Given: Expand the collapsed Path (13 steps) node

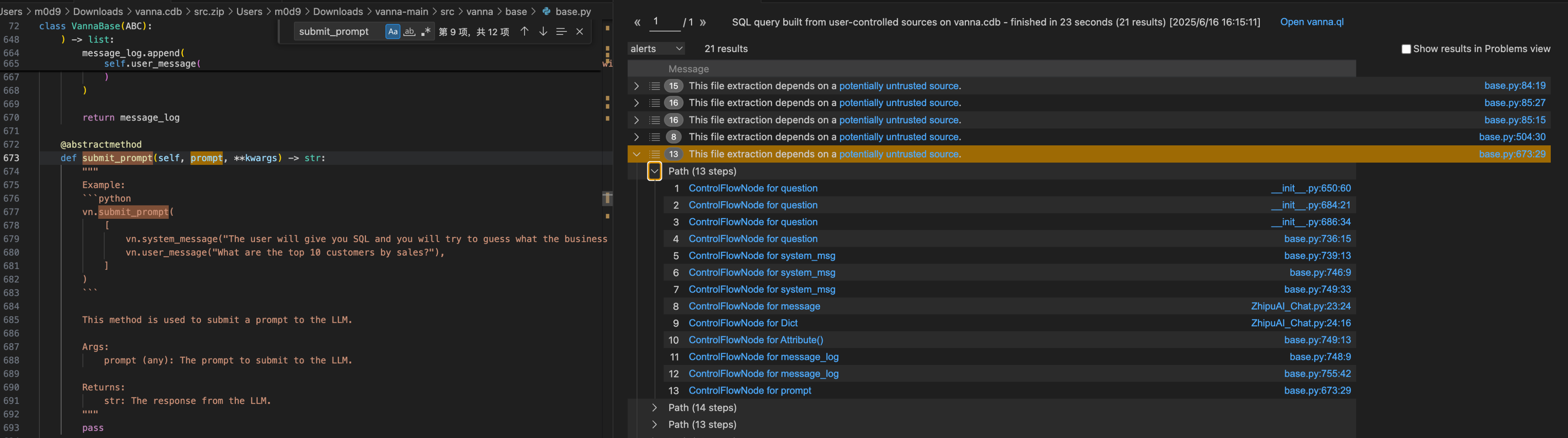Looking at the screenshot, I should (x=654, y=425).
